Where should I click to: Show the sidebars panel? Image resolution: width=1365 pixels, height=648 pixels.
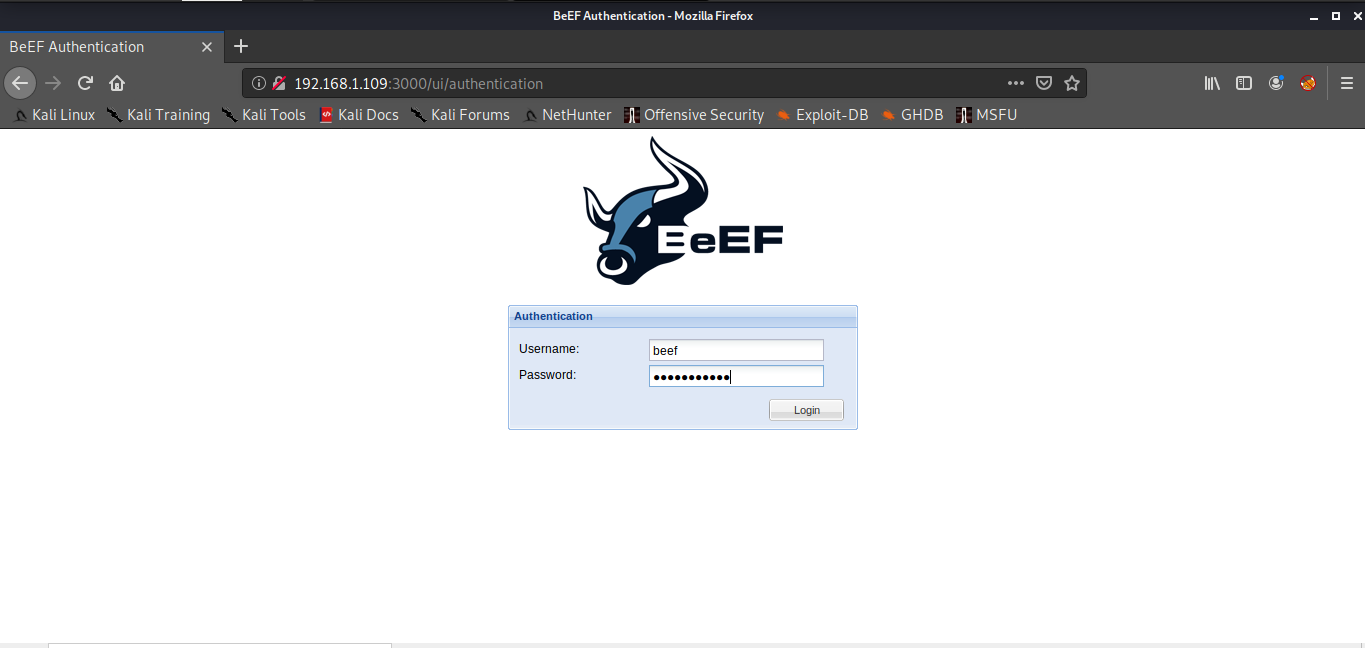click(x=1244, y=84)
